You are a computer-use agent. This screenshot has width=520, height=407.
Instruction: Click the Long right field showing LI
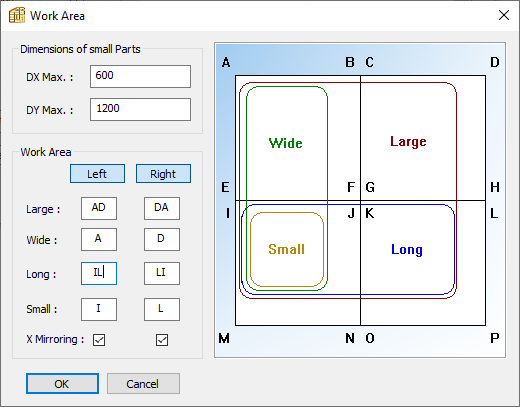pos(162,273)
